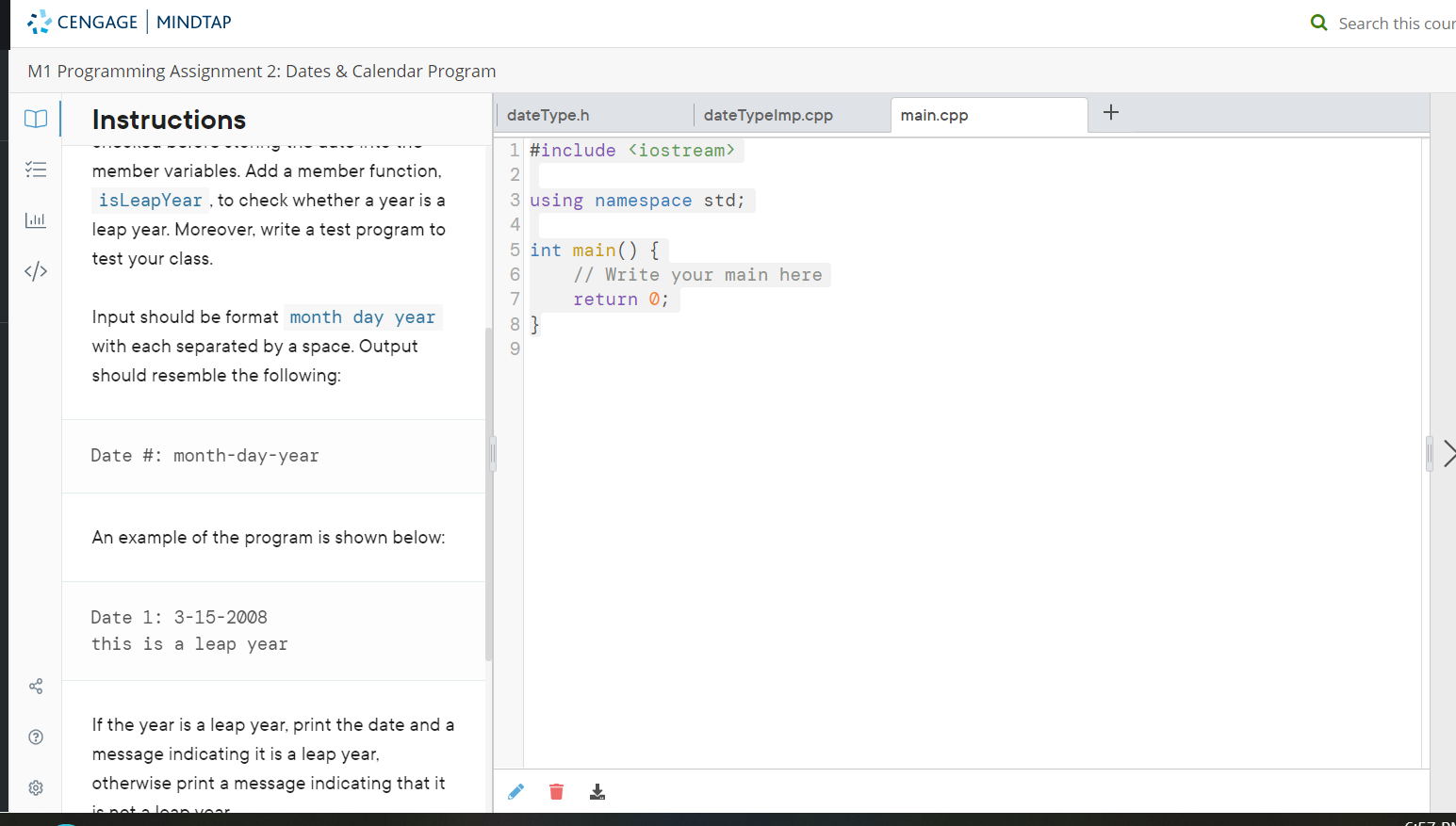Open the bar chart grades icon
The width and height of the screenshot is (1456, 826).
[x=36, y=220]
